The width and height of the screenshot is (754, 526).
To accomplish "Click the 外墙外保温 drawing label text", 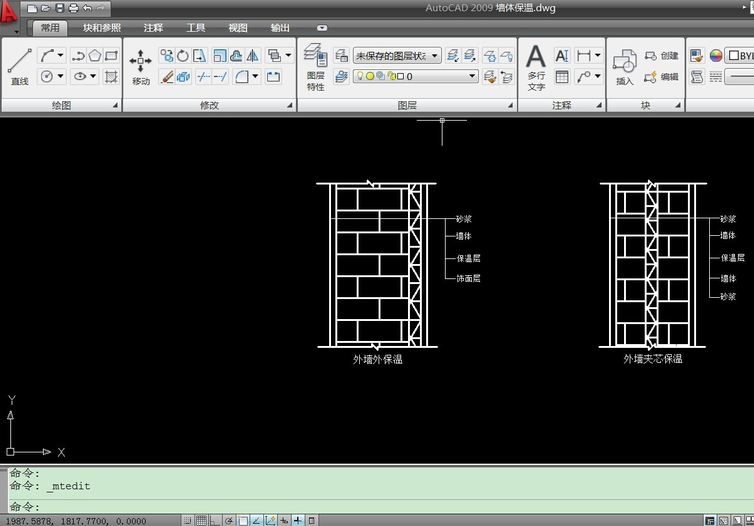I will tap(377, 359).
